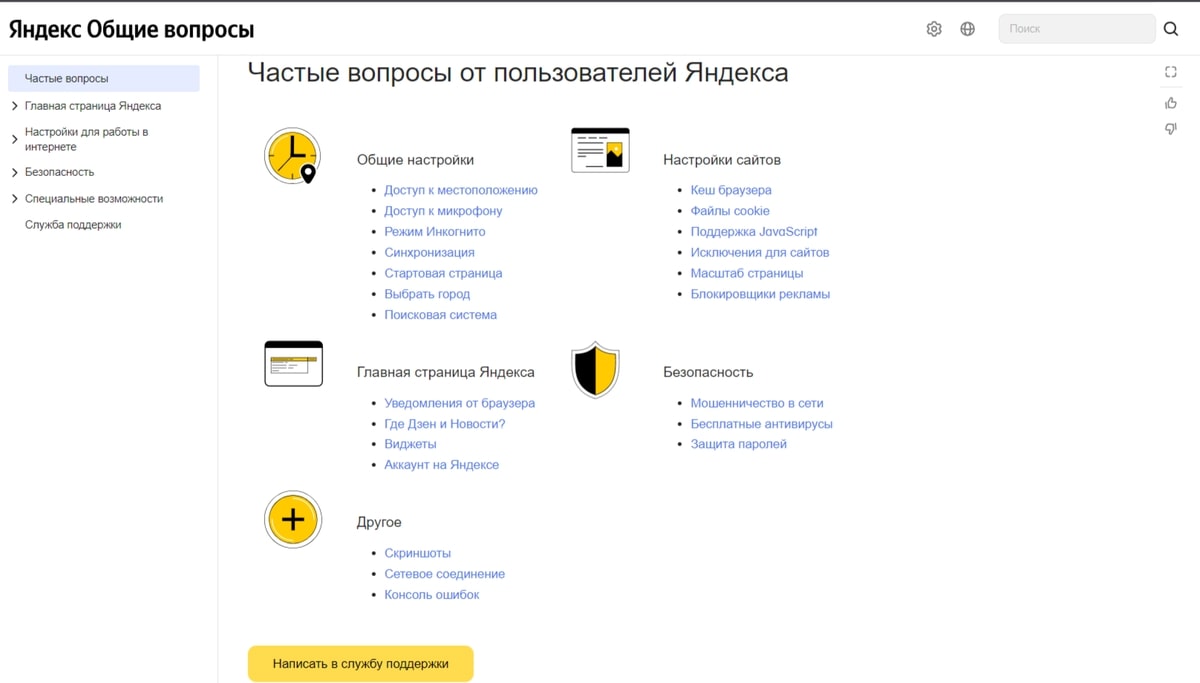Open Мошенничество в сети link

click(x=757, y=403)
